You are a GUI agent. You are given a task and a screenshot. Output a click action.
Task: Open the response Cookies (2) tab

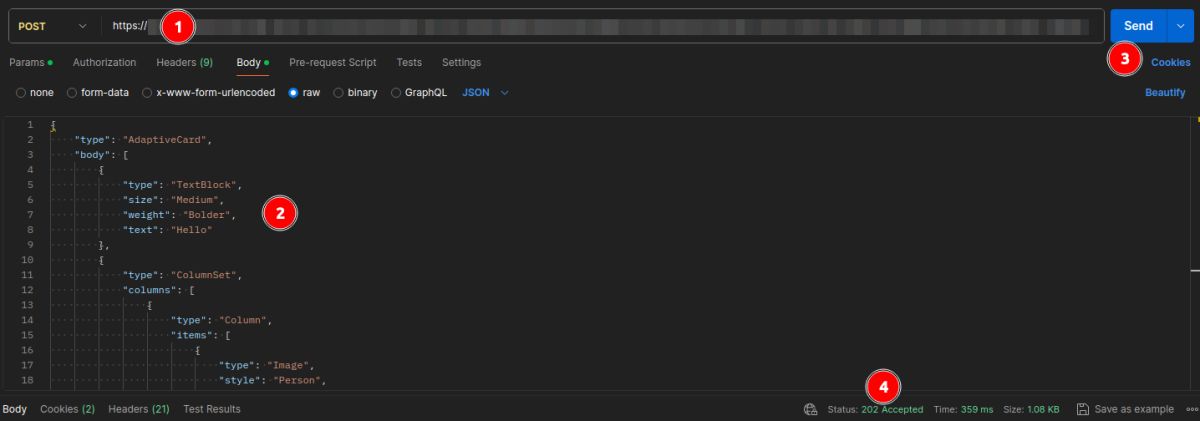pyautogui.click(x=67, y=409)
